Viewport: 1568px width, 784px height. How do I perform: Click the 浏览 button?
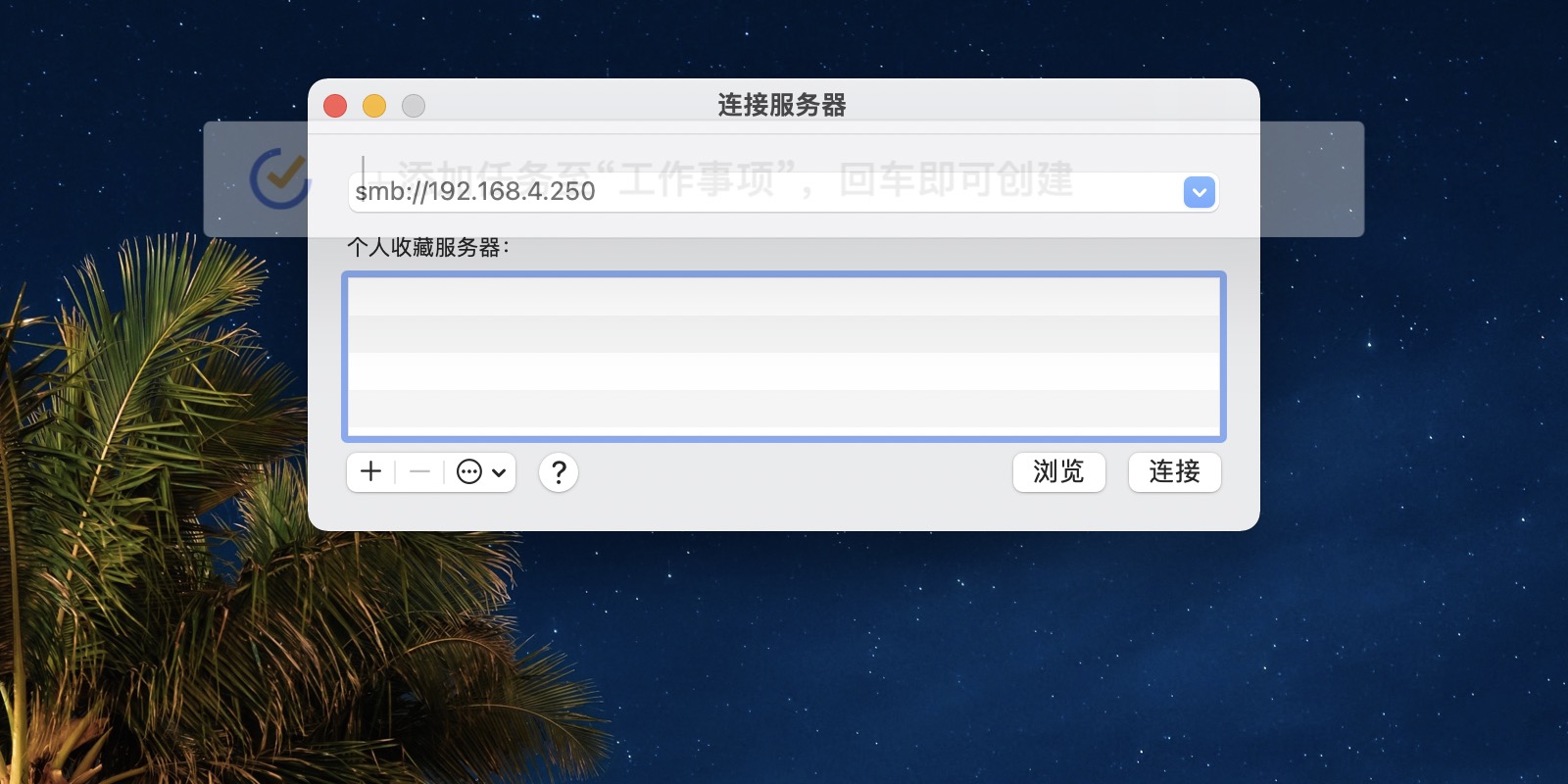(x=1058, y=471)
